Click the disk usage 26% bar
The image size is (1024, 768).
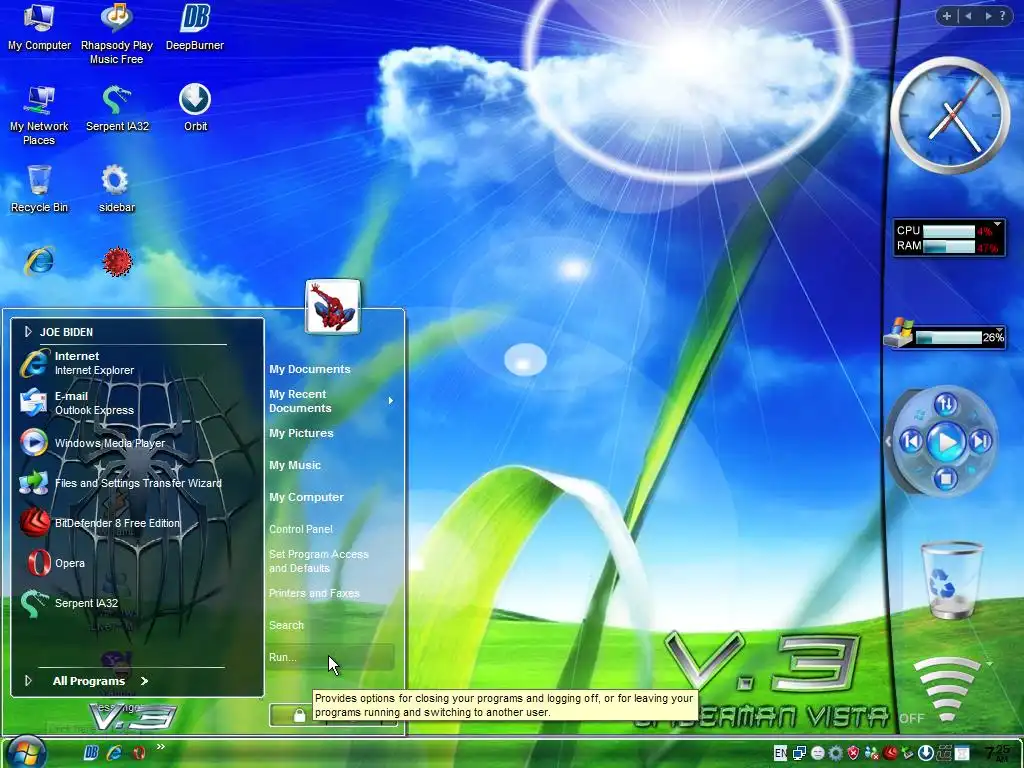949,338
